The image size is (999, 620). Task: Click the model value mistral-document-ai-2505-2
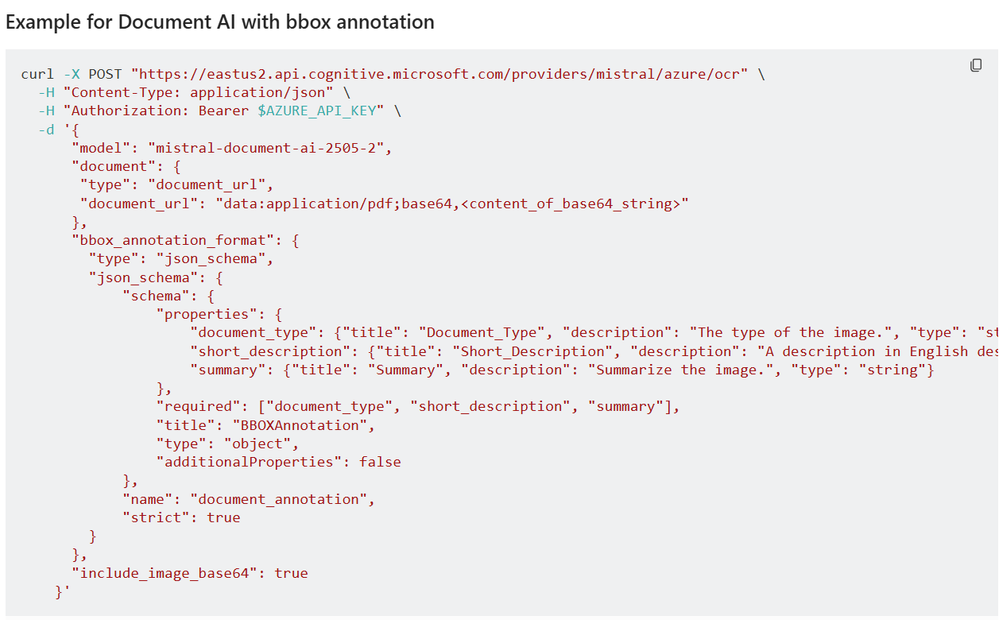pos(266,148)
